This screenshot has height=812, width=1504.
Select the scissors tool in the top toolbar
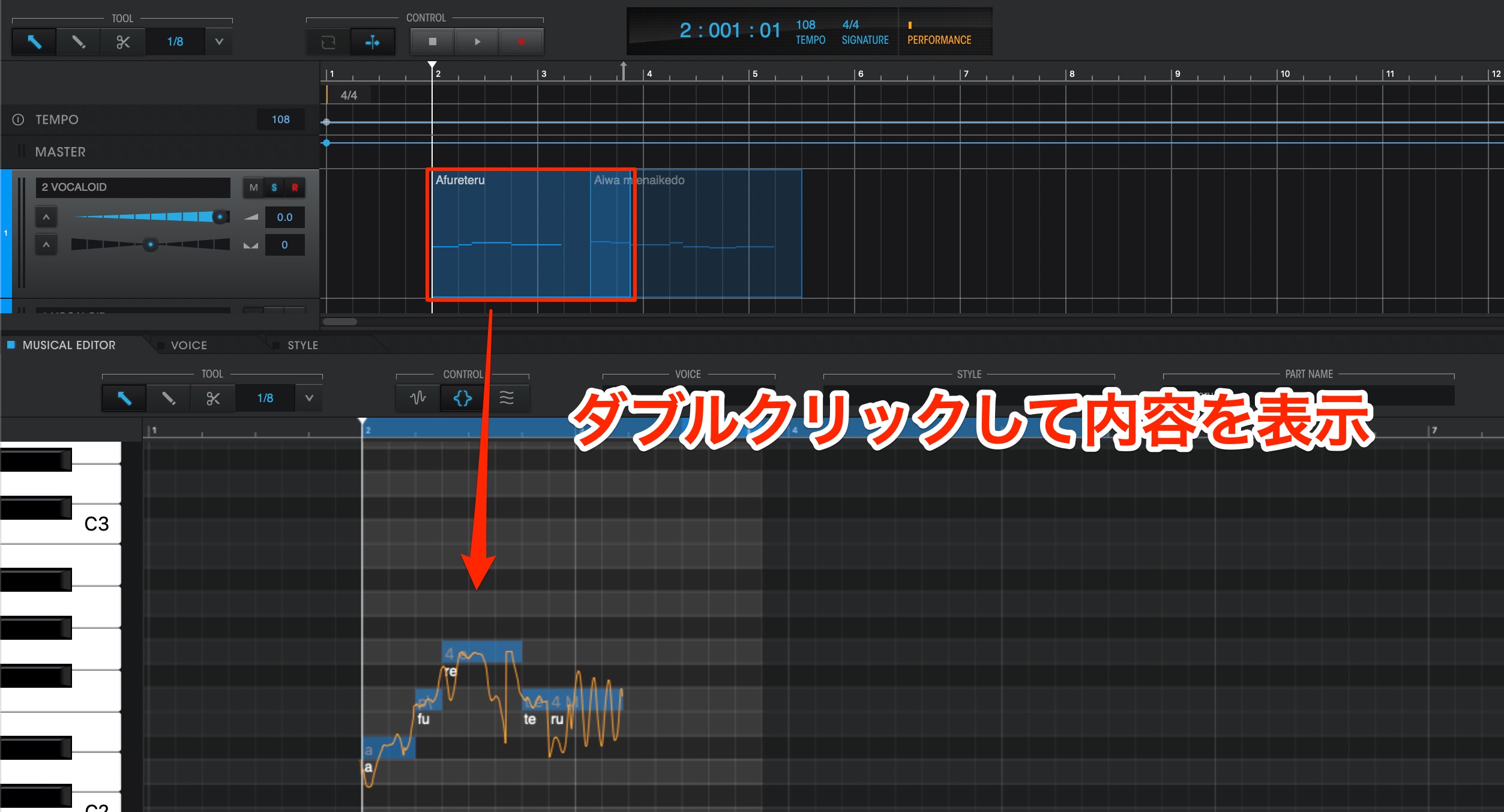(123, 42)
